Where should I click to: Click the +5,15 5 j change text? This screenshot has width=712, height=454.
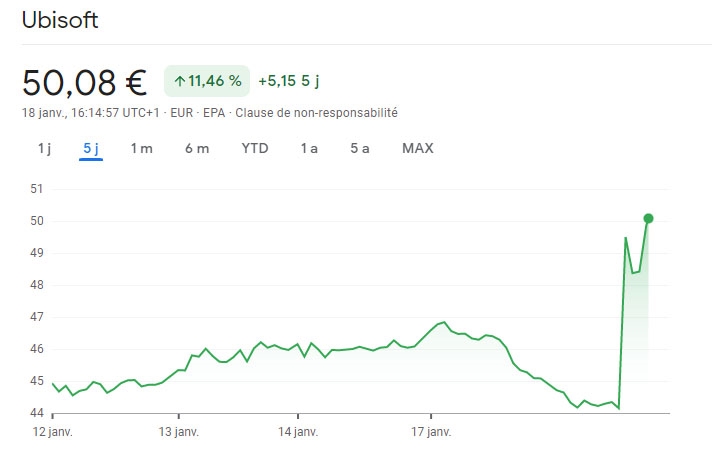tap(294, 81)
